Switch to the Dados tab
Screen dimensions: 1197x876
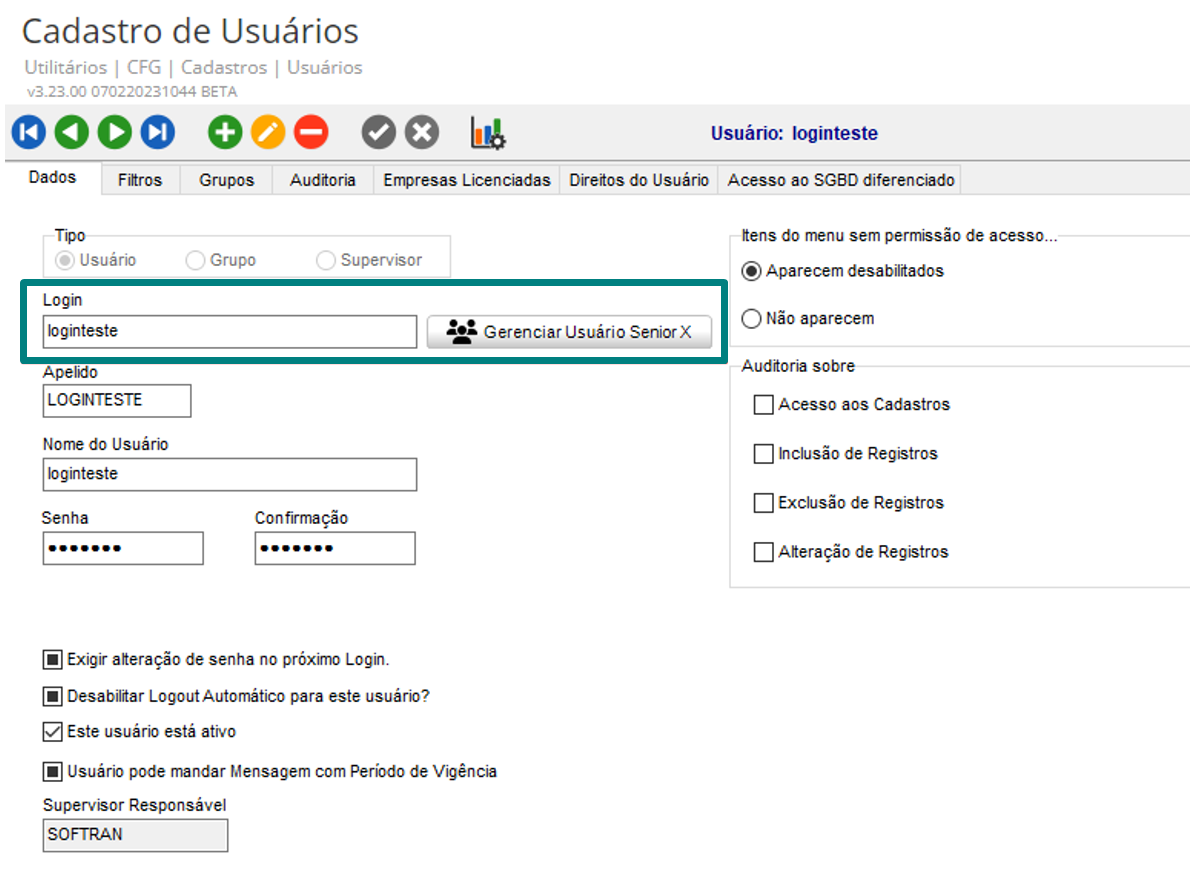tap(53, 178)
